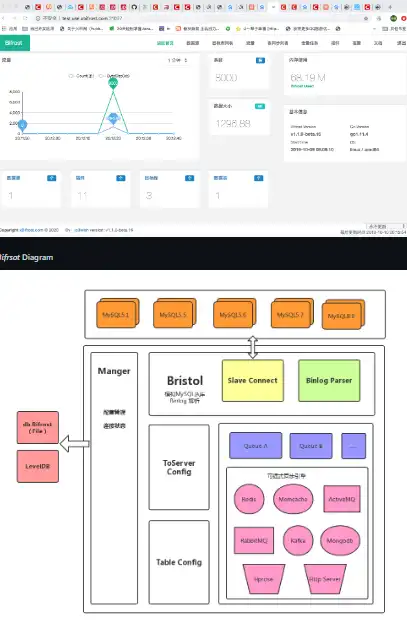Click the arrow pointing at the db.Bifrost box
407x624 pixels.
pos(75,443)
